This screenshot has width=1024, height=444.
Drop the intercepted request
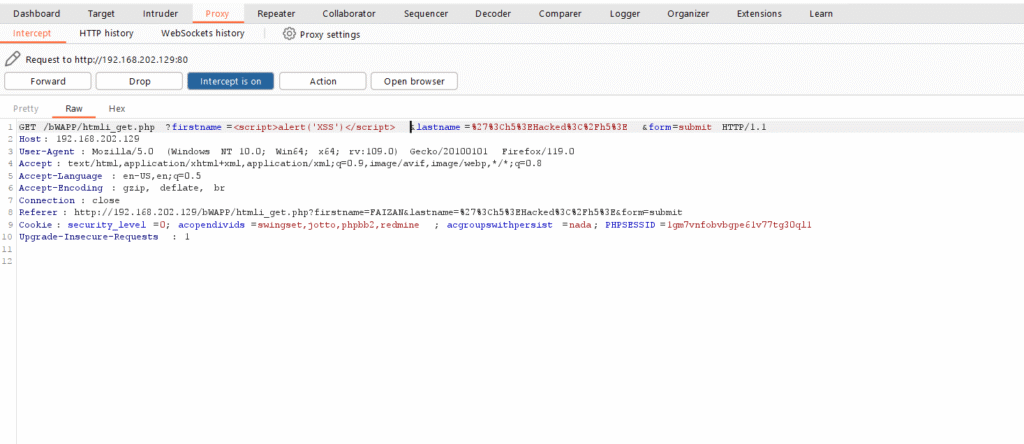(139, 82)
